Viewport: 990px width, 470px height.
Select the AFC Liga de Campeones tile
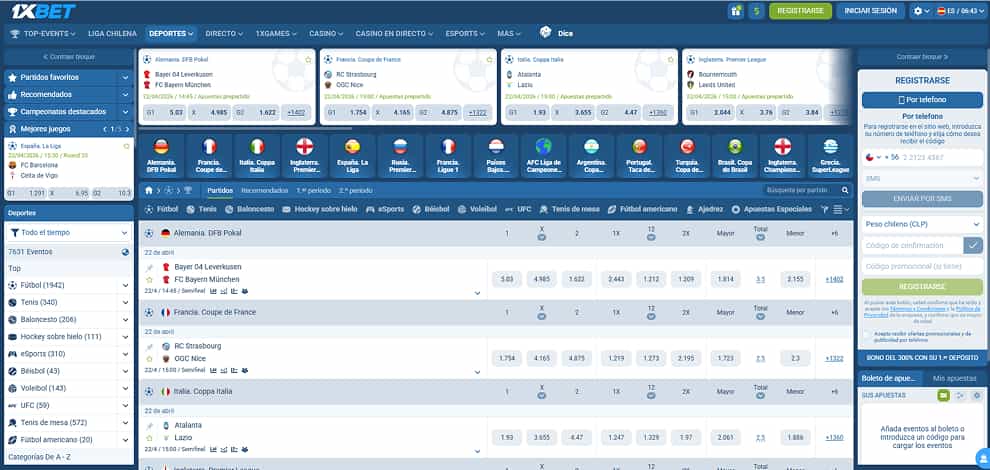(544, 155)
